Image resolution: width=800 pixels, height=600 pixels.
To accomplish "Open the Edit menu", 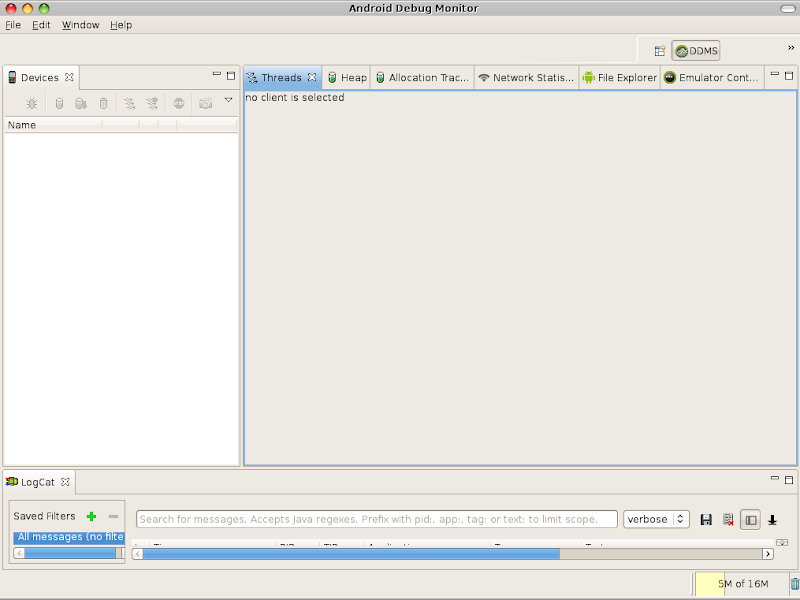I will point(41,25).
